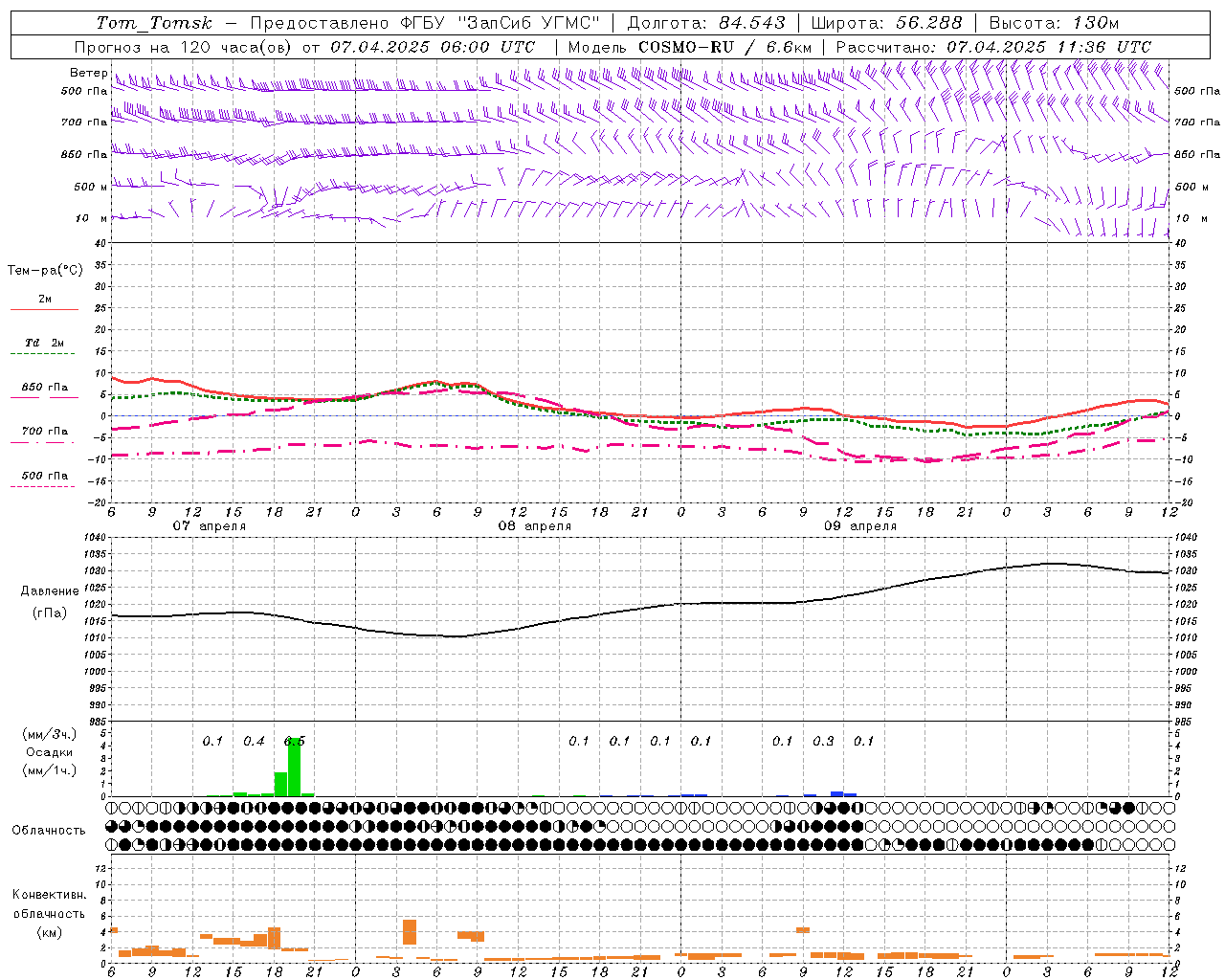Viewport: 1225px width, 980px height.
Task: Click the Ветер wind panel label
Action: point(88,73)
